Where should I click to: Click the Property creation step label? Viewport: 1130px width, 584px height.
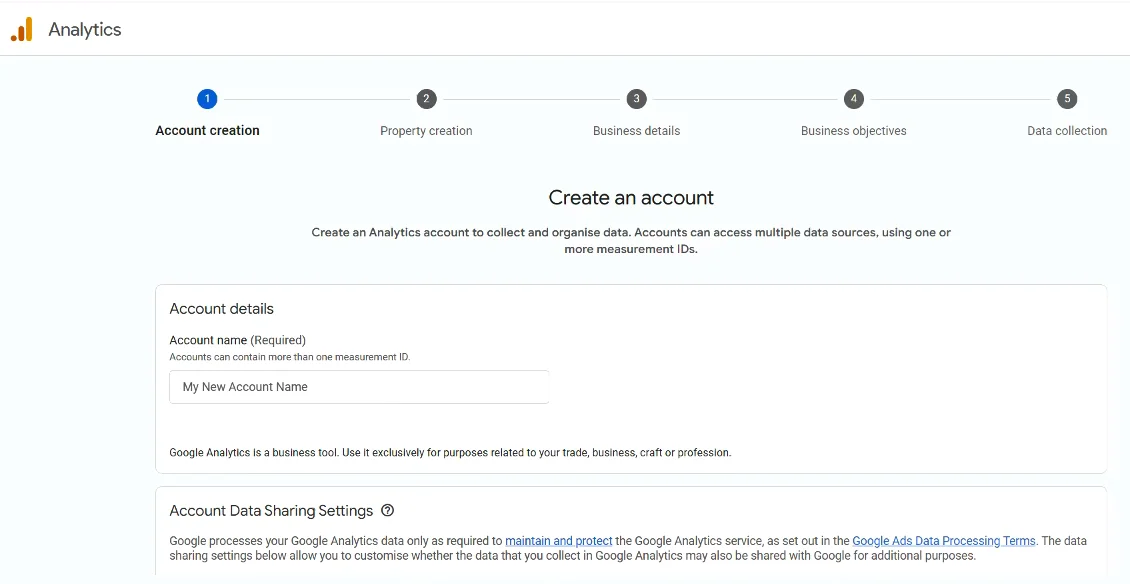(426, 130)
